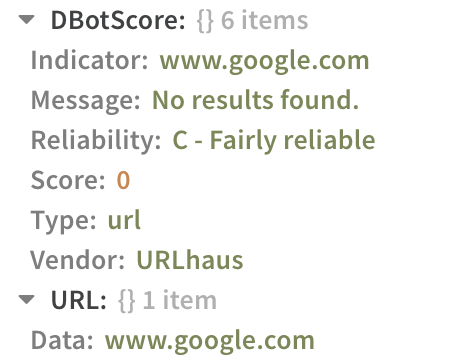Click the Vendor value URLhaus
The width and height of the screenshot is (462, 362).
pyautogui.click(x=190, y=260)
